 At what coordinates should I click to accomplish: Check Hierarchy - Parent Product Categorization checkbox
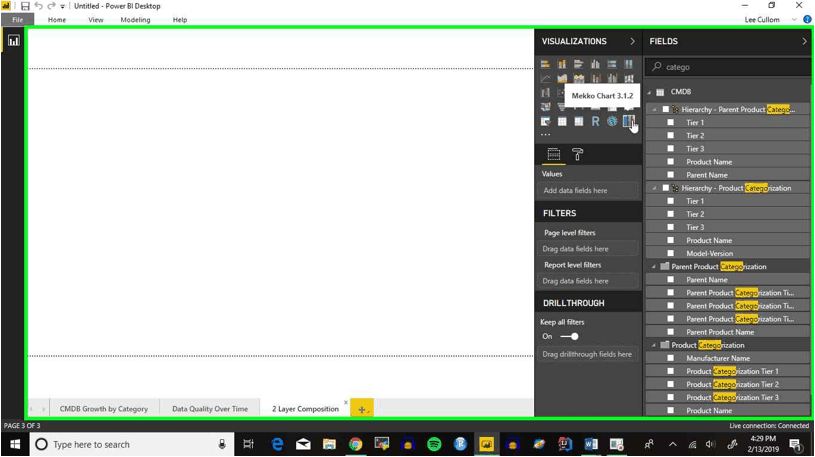tap(665, 109)
